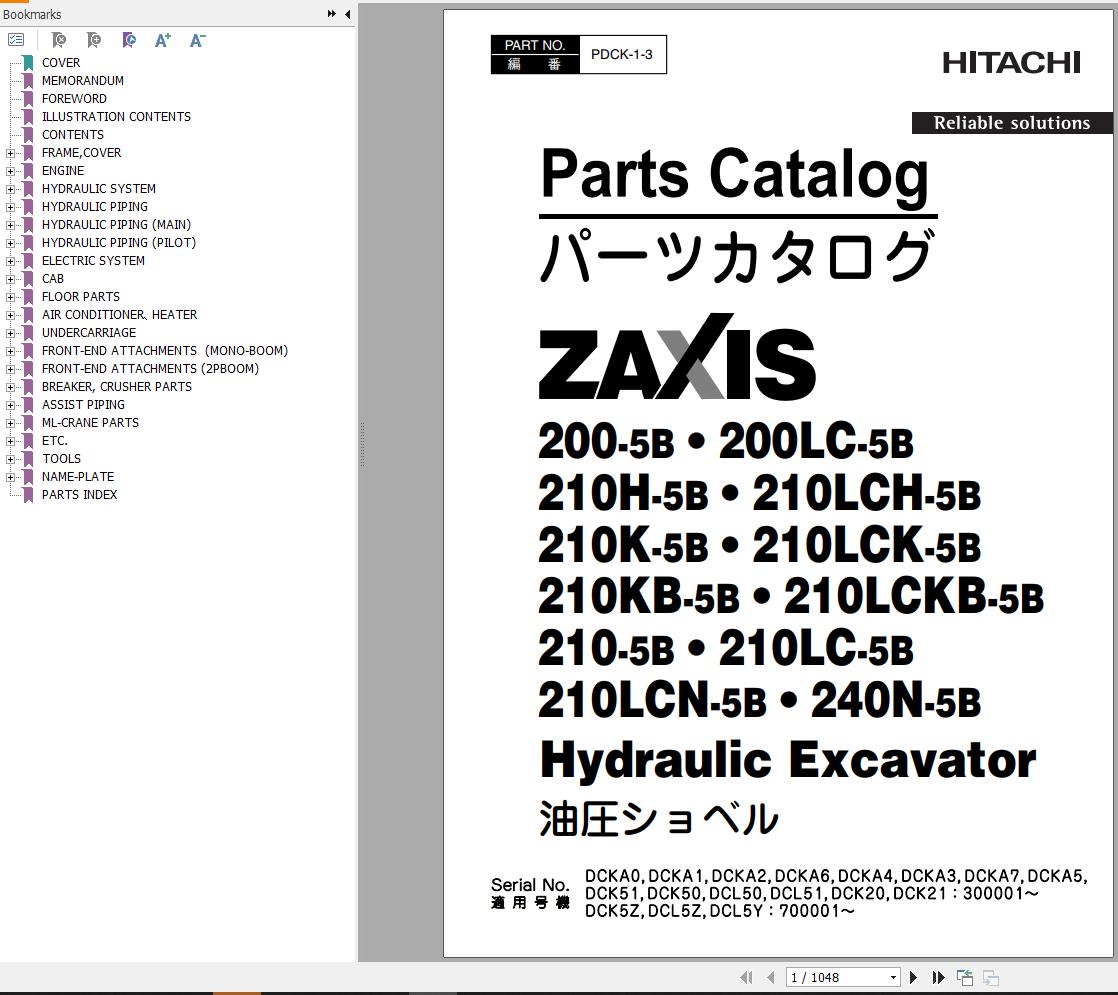Click the previous view icon
This screenshot has height=995, width=1118.
coord(965,977)
